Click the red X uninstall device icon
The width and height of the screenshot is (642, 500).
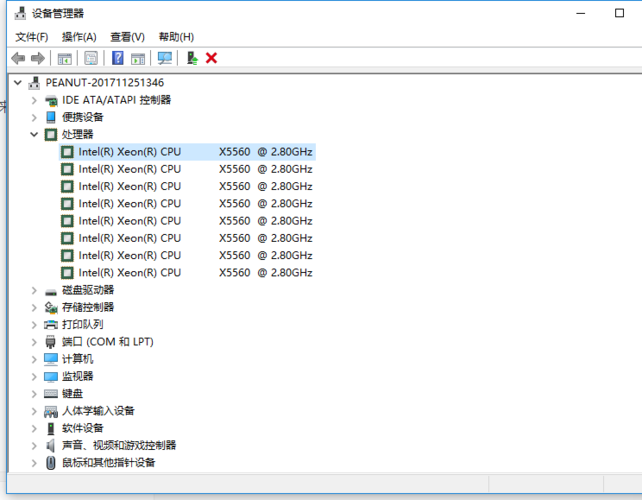click(x=211, y=58)
